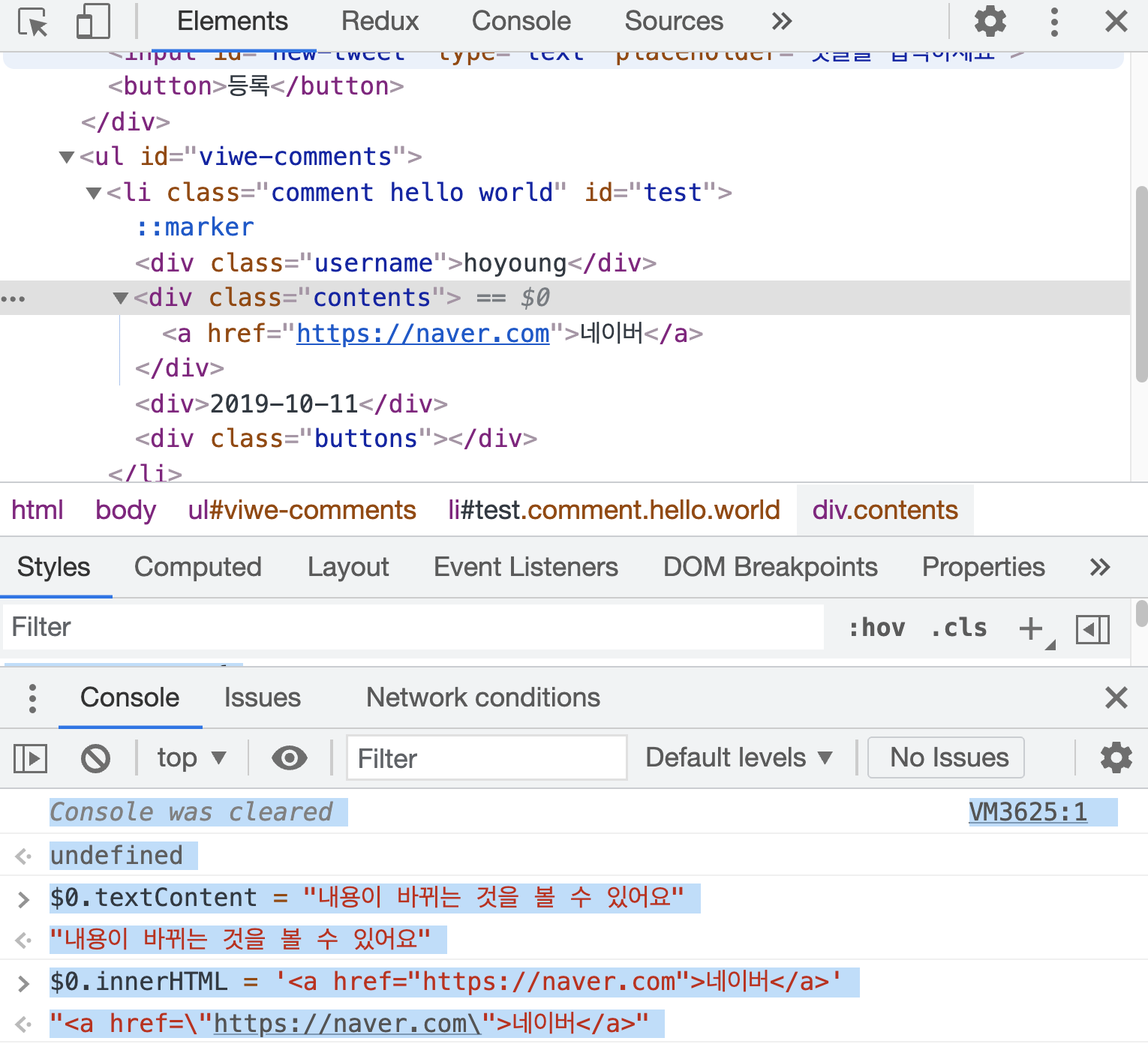Viewport: 1148px width, 1047px height.
Task: Click the https://naver.com link in console output
Action: (x=347, y=1024)
